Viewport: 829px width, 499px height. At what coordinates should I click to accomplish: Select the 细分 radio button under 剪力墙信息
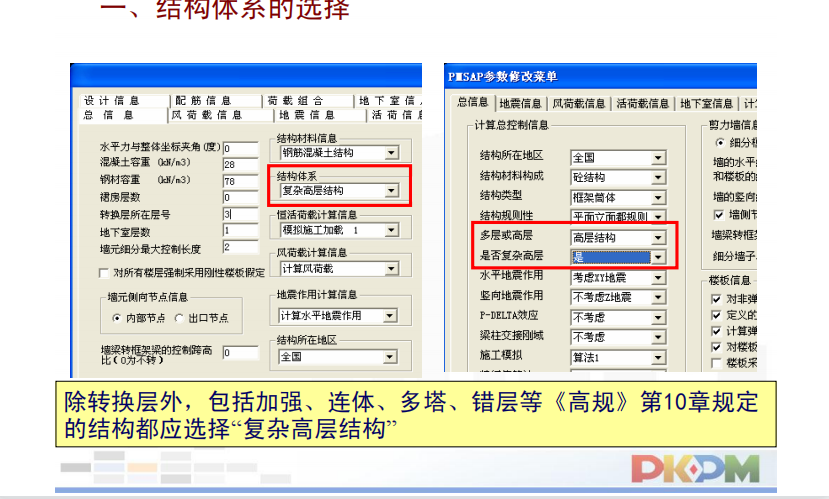[x=720, y=143]
